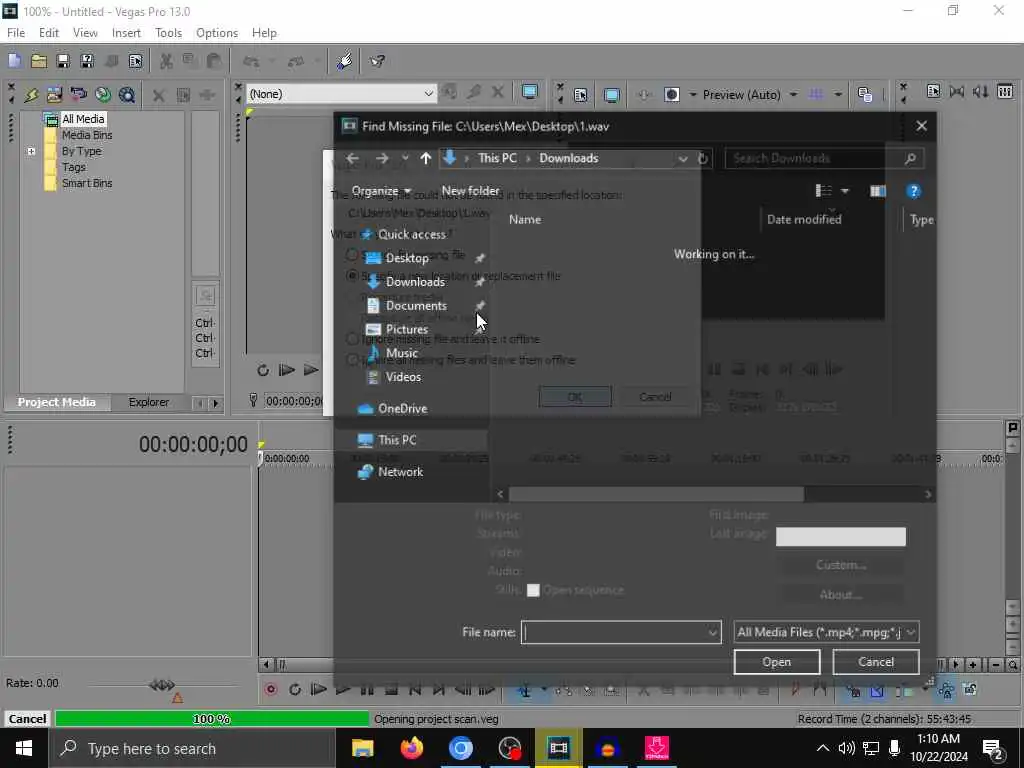Click the Cancel button beside the progress bar
Viewport: 1024px width, 768px height.
tap(27, 718)
